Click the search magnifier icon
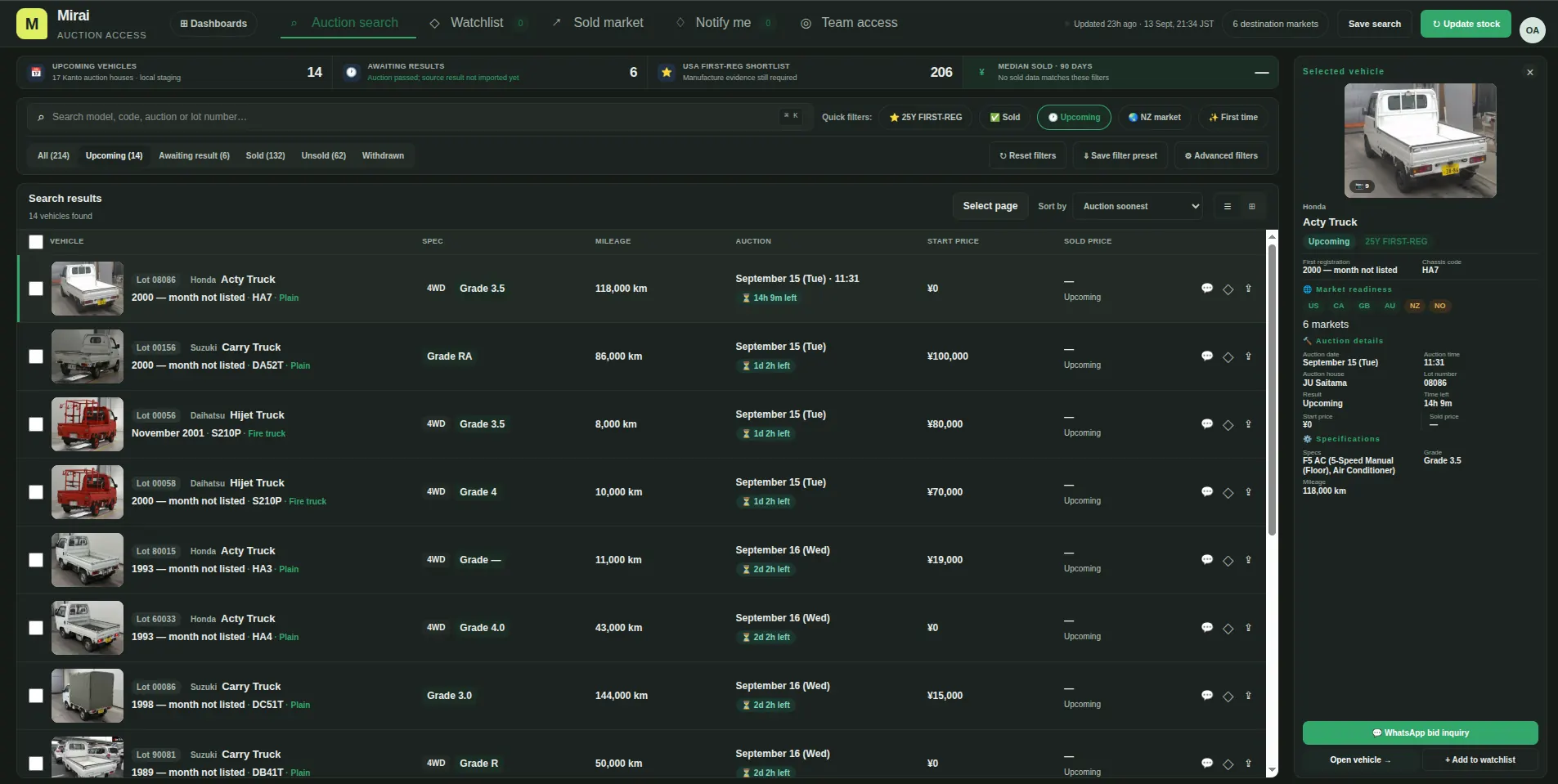Viewport: 1558px width, 784px height. pos(41,117)
